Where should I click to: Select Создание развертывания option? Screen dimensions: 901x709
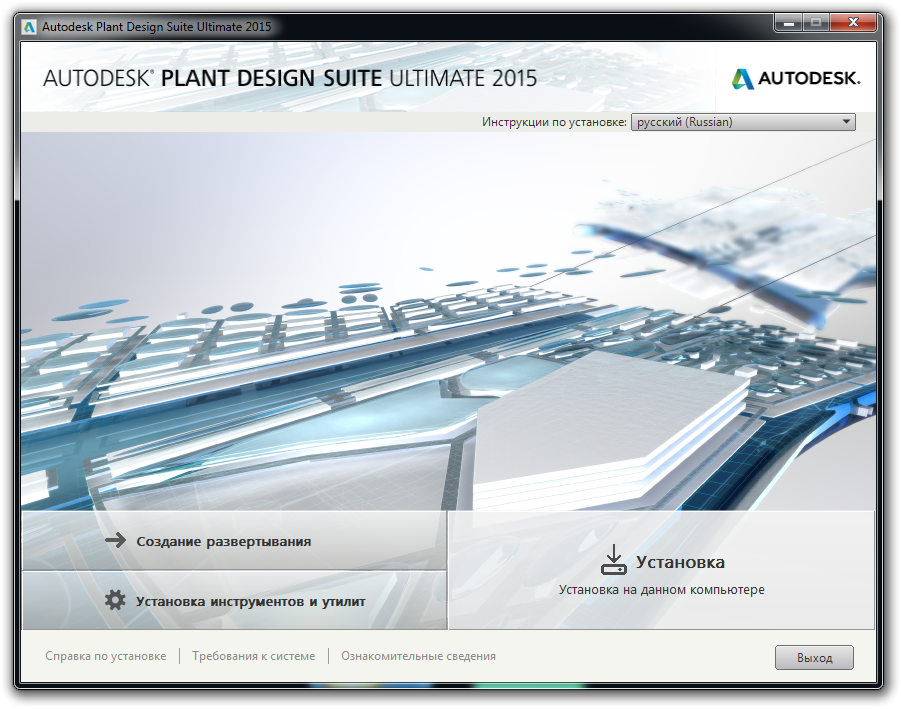tap(234, 541)
